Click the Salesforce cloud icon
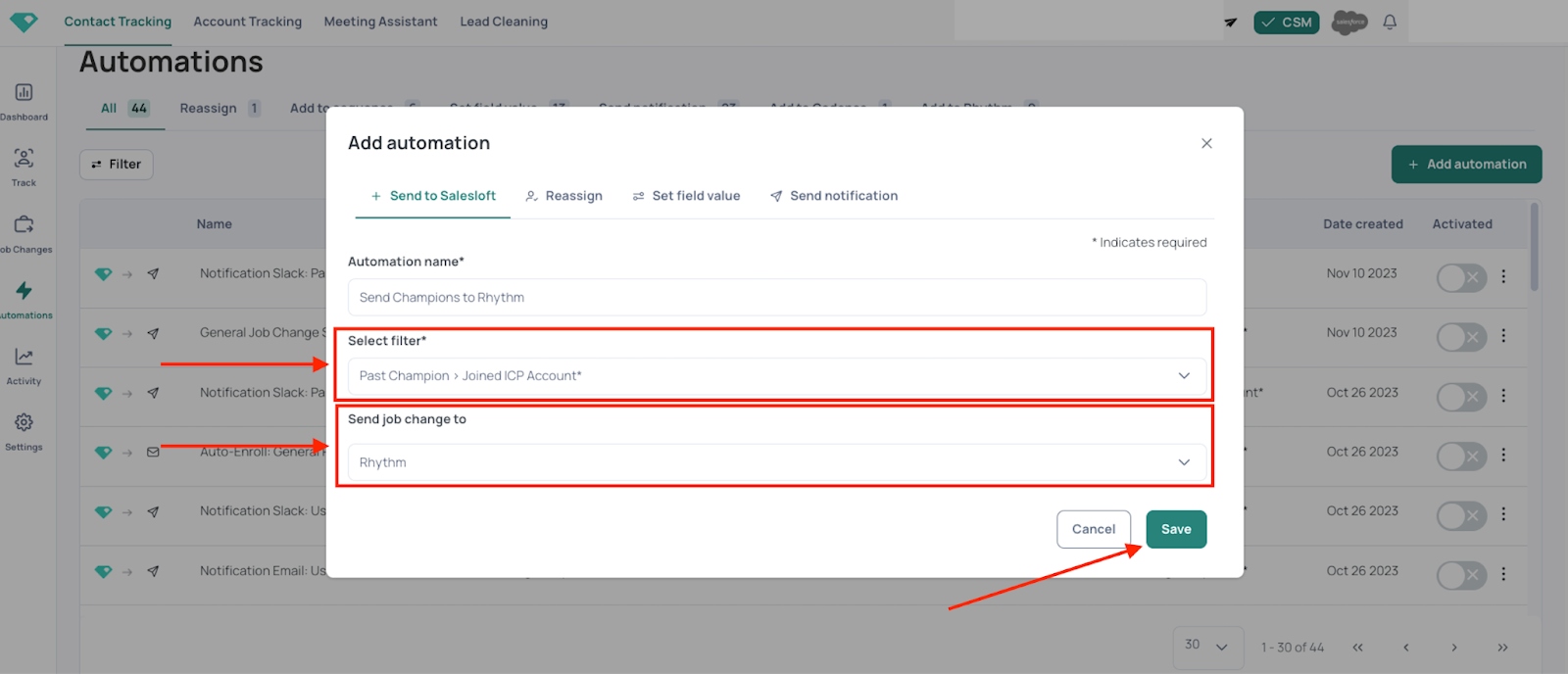 point(1349,22)
